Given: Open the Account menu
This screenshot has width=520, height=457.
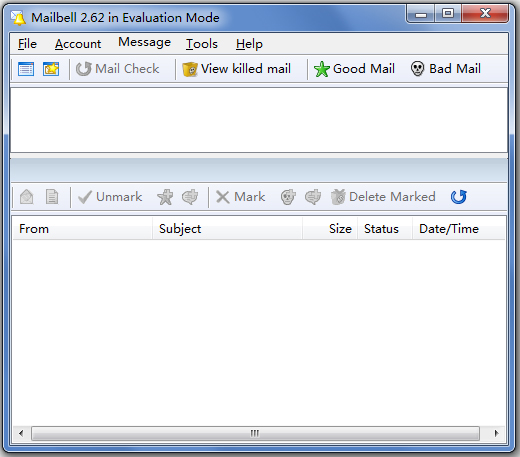Looking at the screenshot, I should [x=78, y=44].
